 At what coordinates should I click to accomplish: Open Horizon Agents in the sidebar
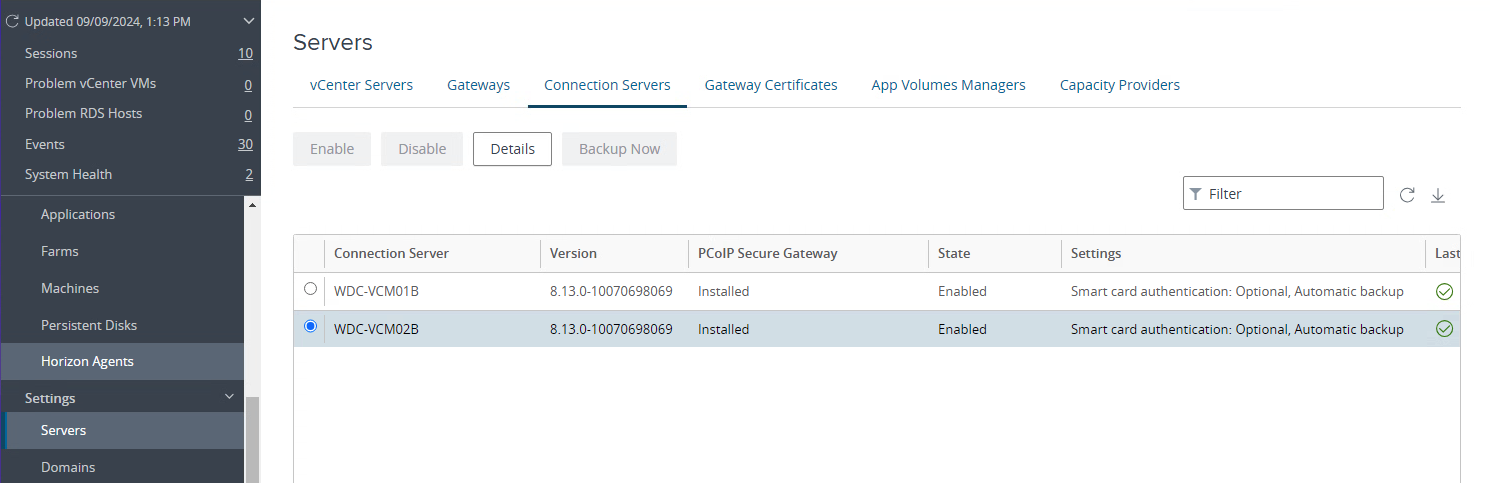pyautogui.click(x=87, y=361)
